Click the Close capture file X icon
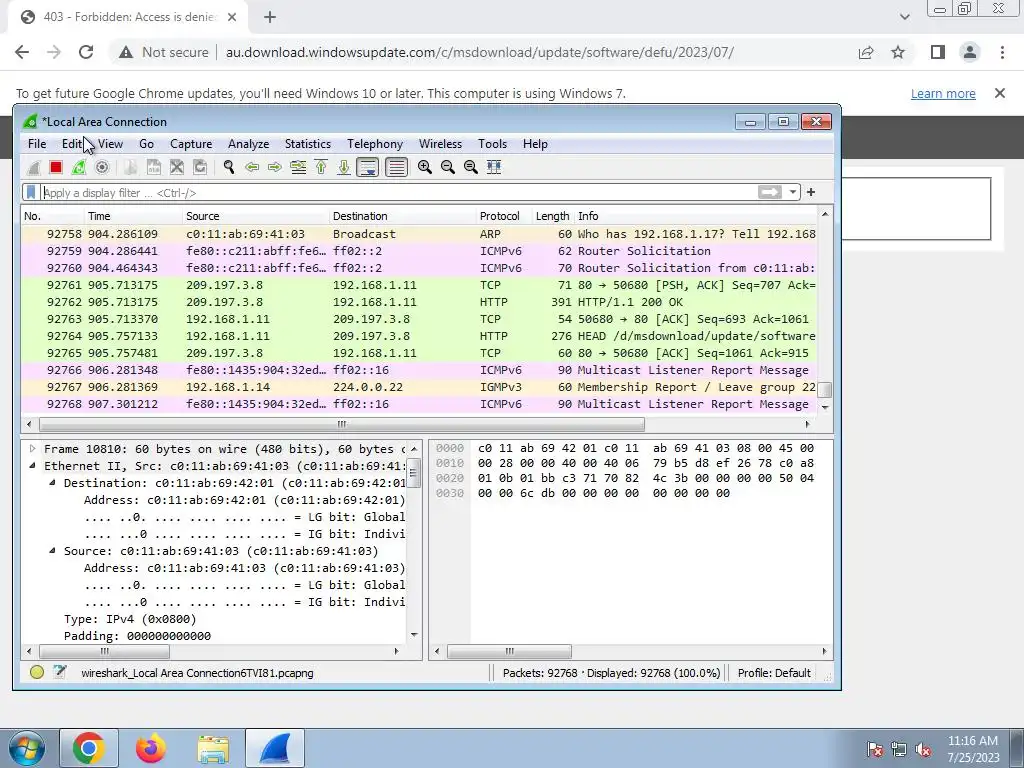Viewport: 1024px width, 768px height. click(x=176, y=167)
